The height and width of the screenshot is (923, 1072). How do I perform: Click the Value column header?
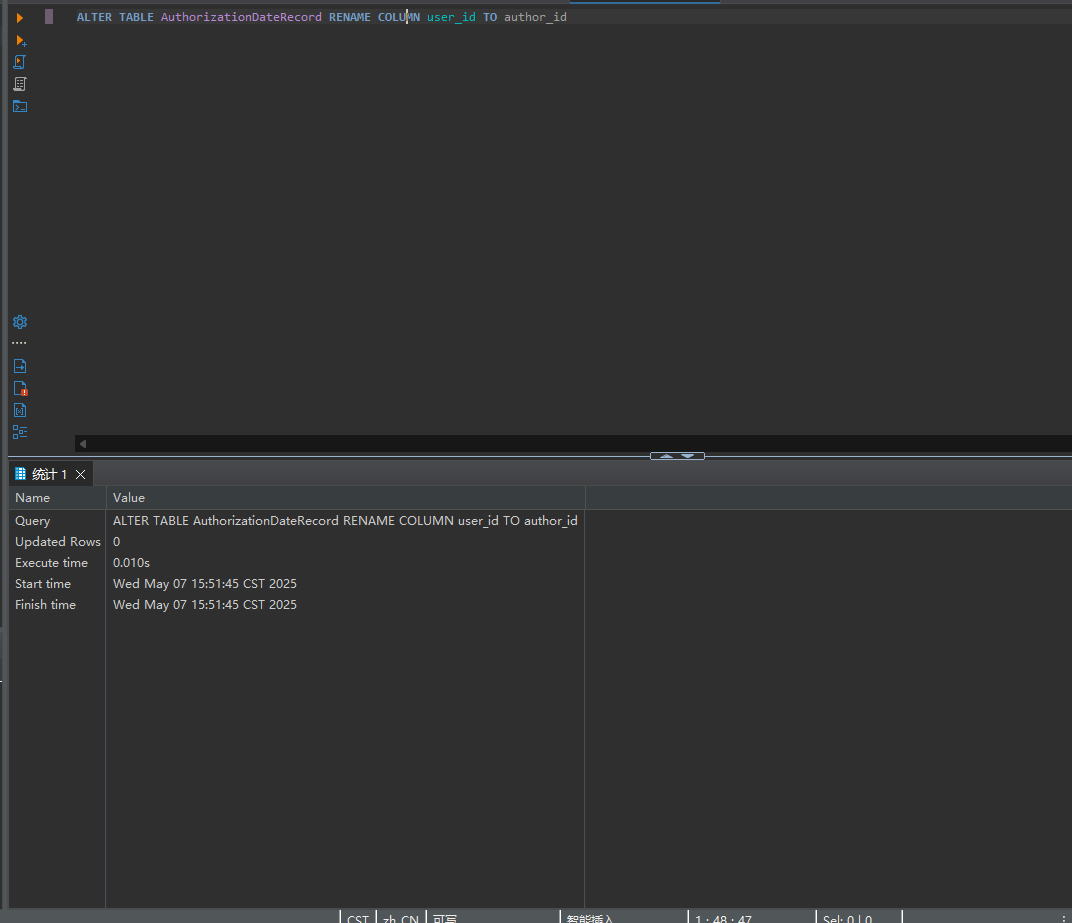(345, 498)
